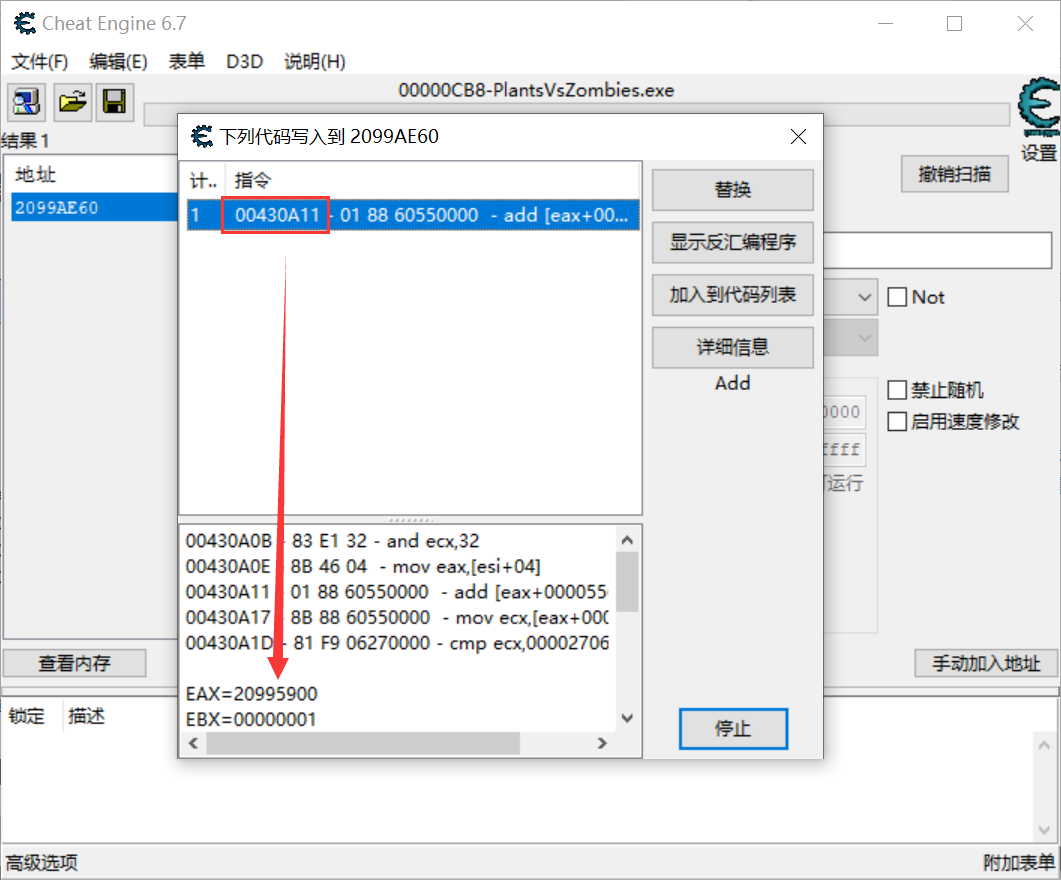Enable the 启用速度修改 checkbox
The width and height of the screenshot is (1061, 880).
pos(897,421)
